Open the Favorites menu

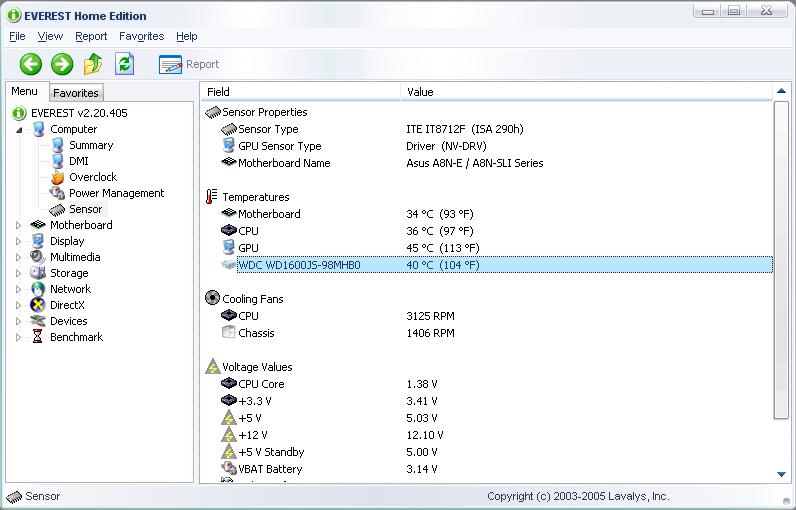coord(141,36)
